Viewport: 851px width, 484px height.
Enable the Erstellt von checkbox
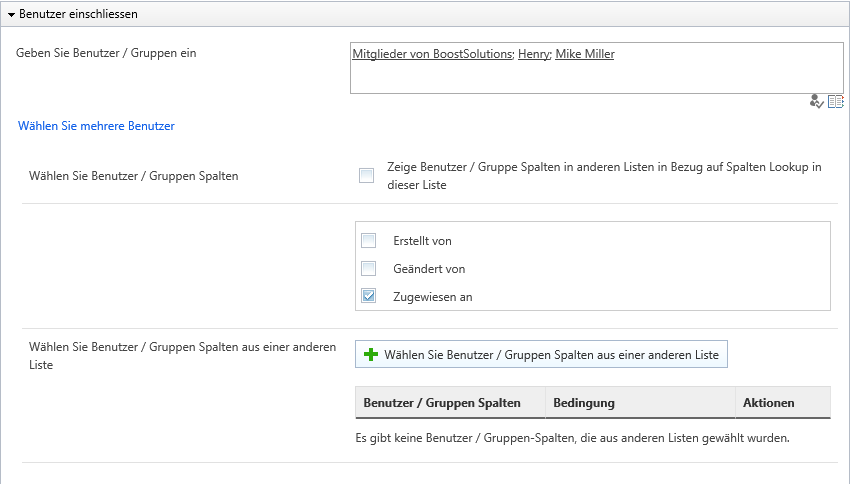[369, 240]
